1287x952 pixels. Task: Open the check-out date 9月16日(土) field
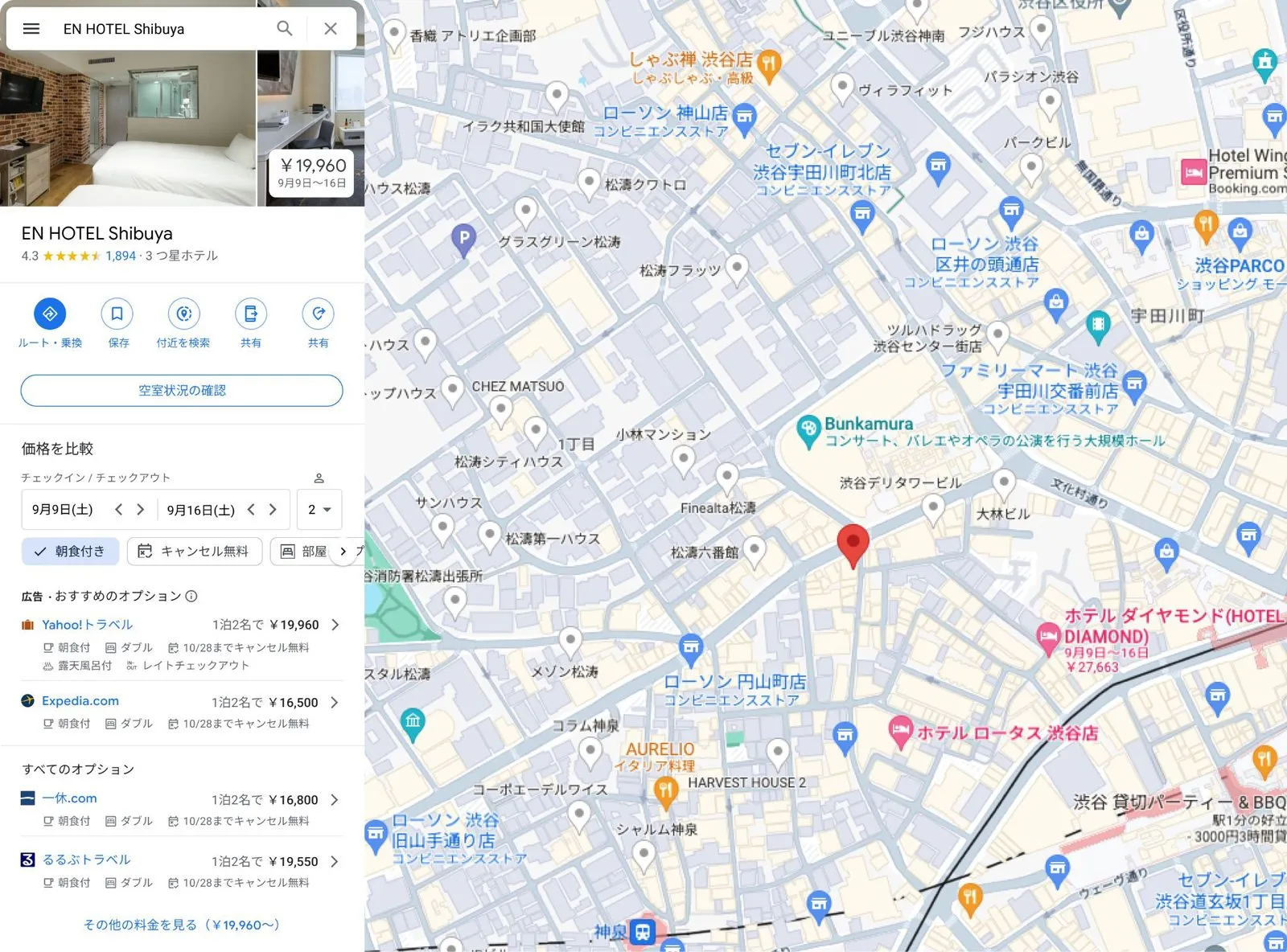click(201, 510)
